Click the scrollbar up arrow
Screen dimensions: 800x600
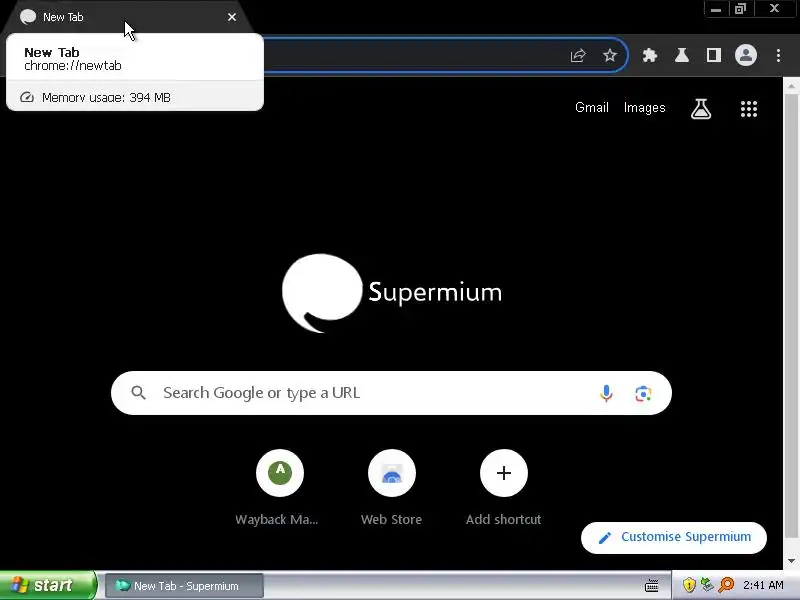coord(791,86)
